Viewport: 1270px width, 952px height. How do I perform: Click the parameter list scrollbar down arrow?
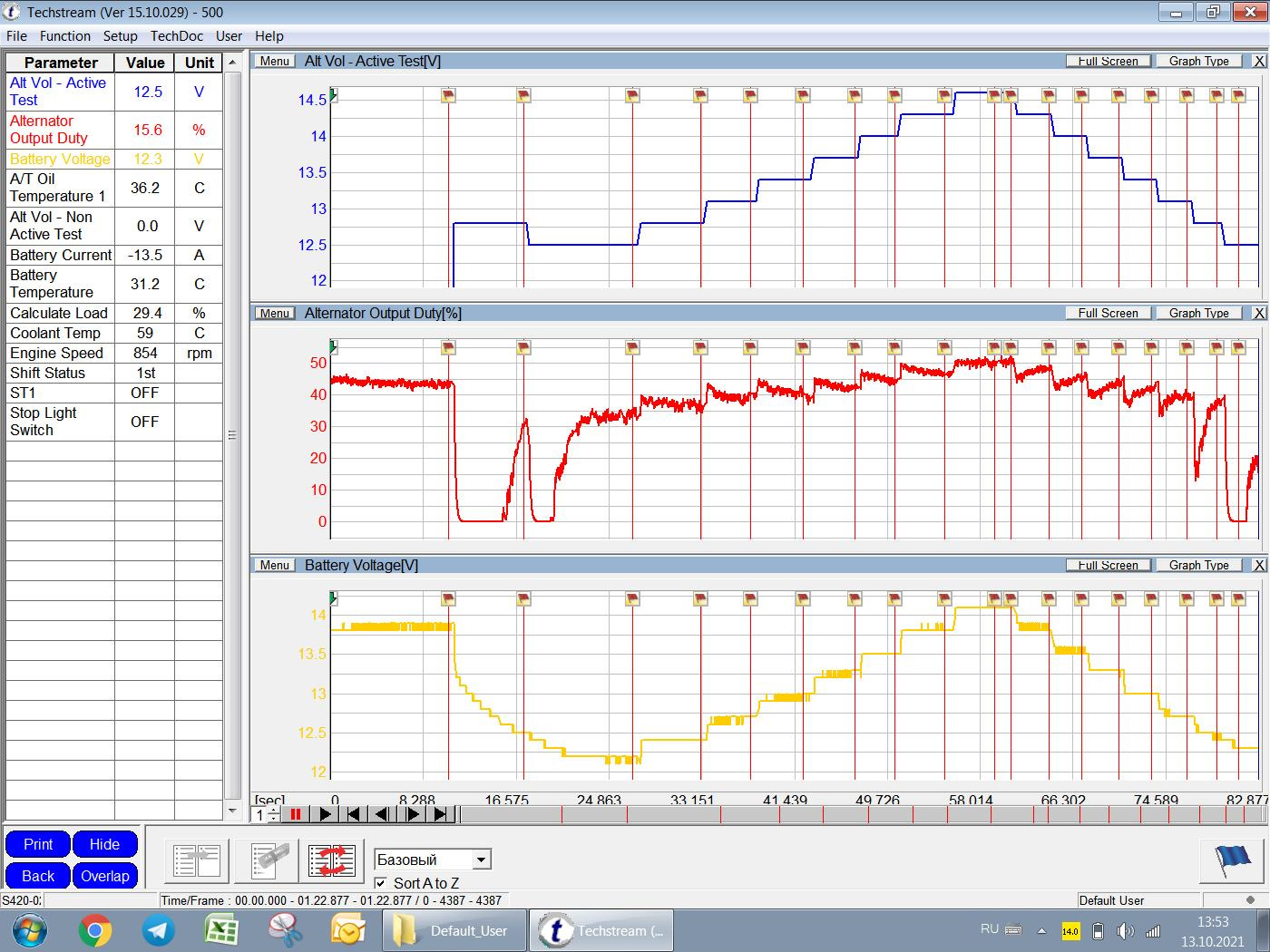tap(232, 811)
